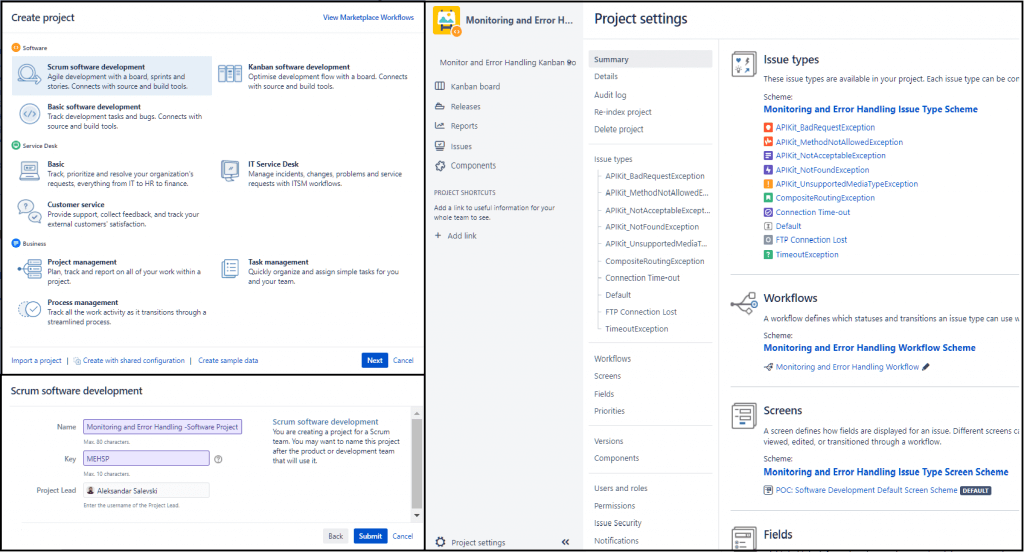Select FTP Connection Lost tree item
Image resolution: width=1024 pixels, height=552 pixels.
641,312
